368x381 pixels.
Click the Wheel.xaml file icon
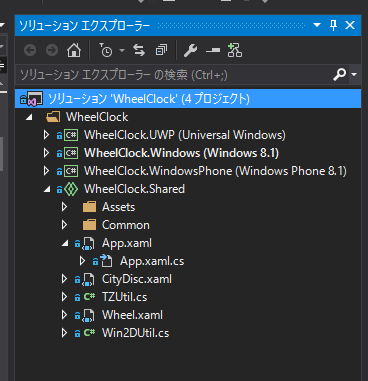[88, 315]
